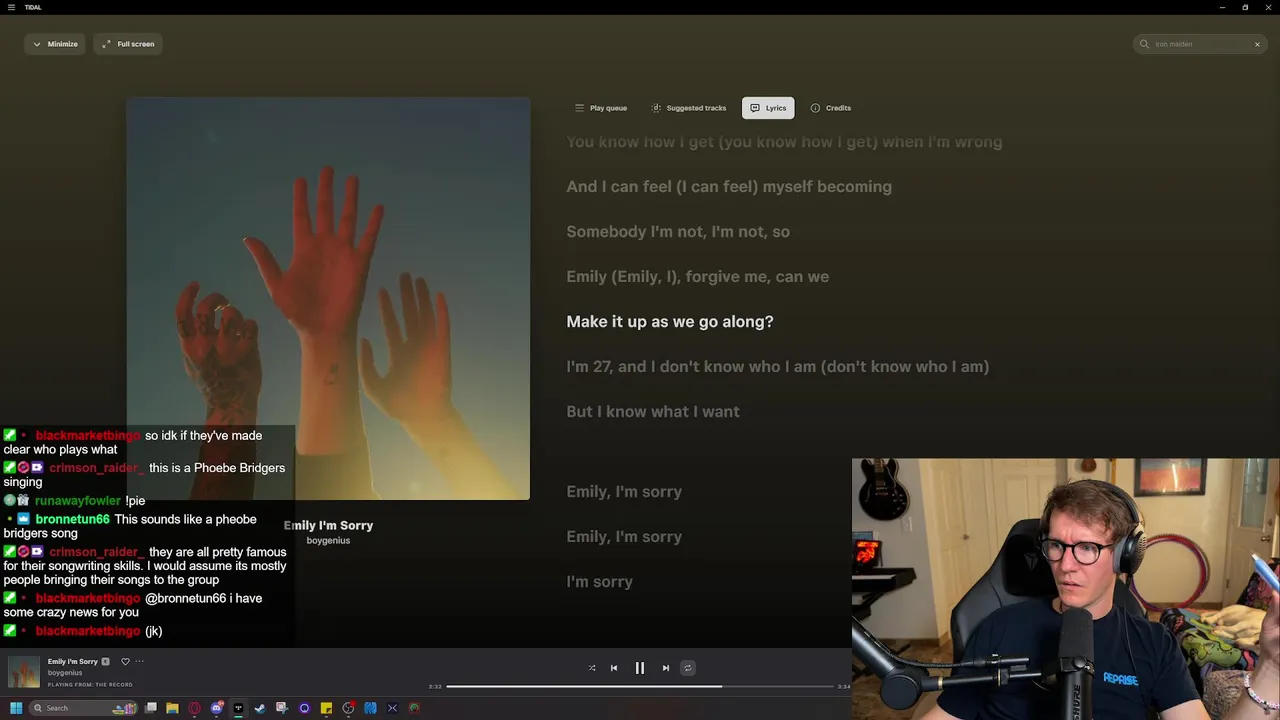Image resolution: width=1280 pixels, height=720 pixels.
Task: View the Credits tab
Action: (831, 108)
